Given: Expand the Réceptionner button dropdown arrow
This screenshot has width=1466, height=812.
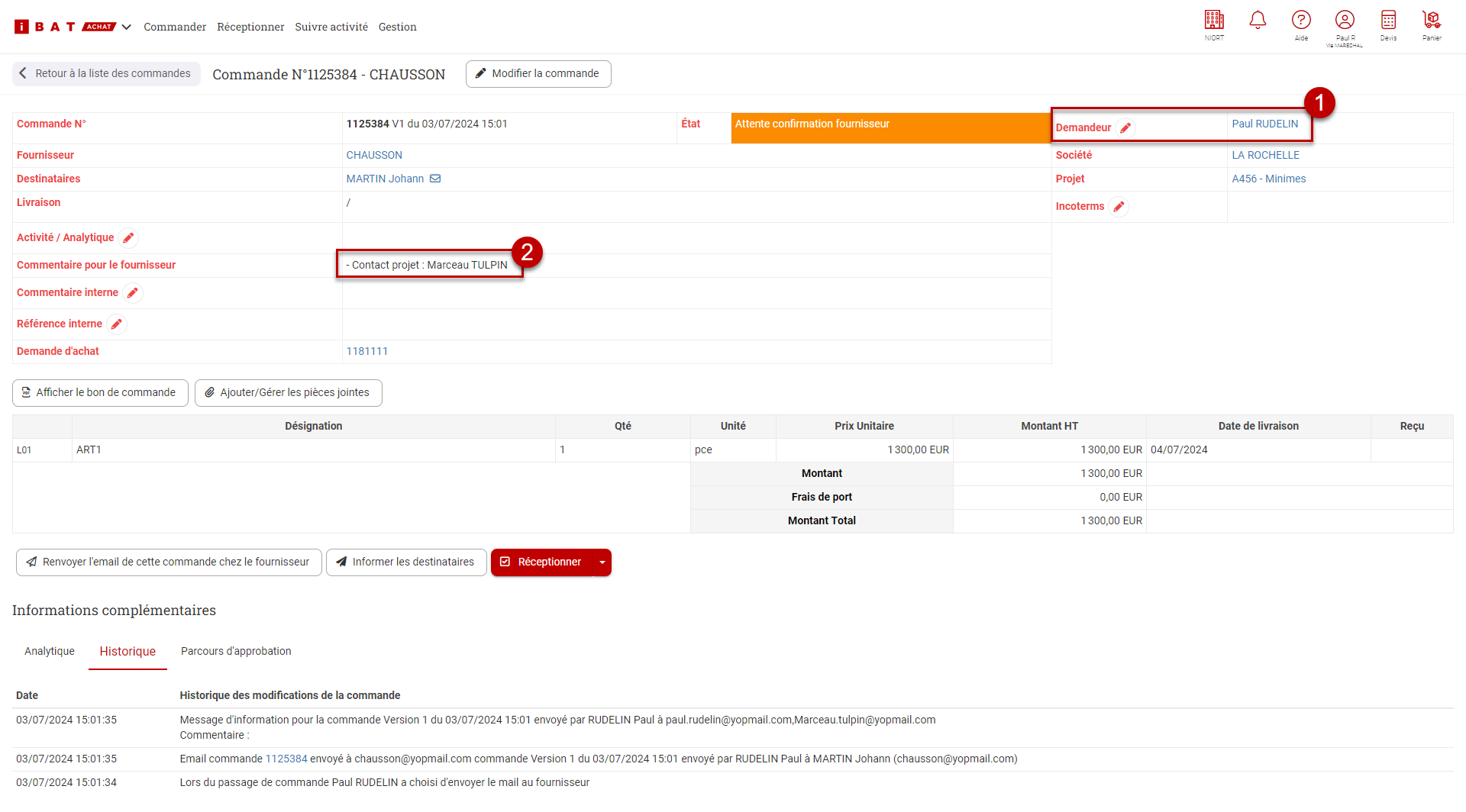Looking at the screenshot, I should (602, 562).
